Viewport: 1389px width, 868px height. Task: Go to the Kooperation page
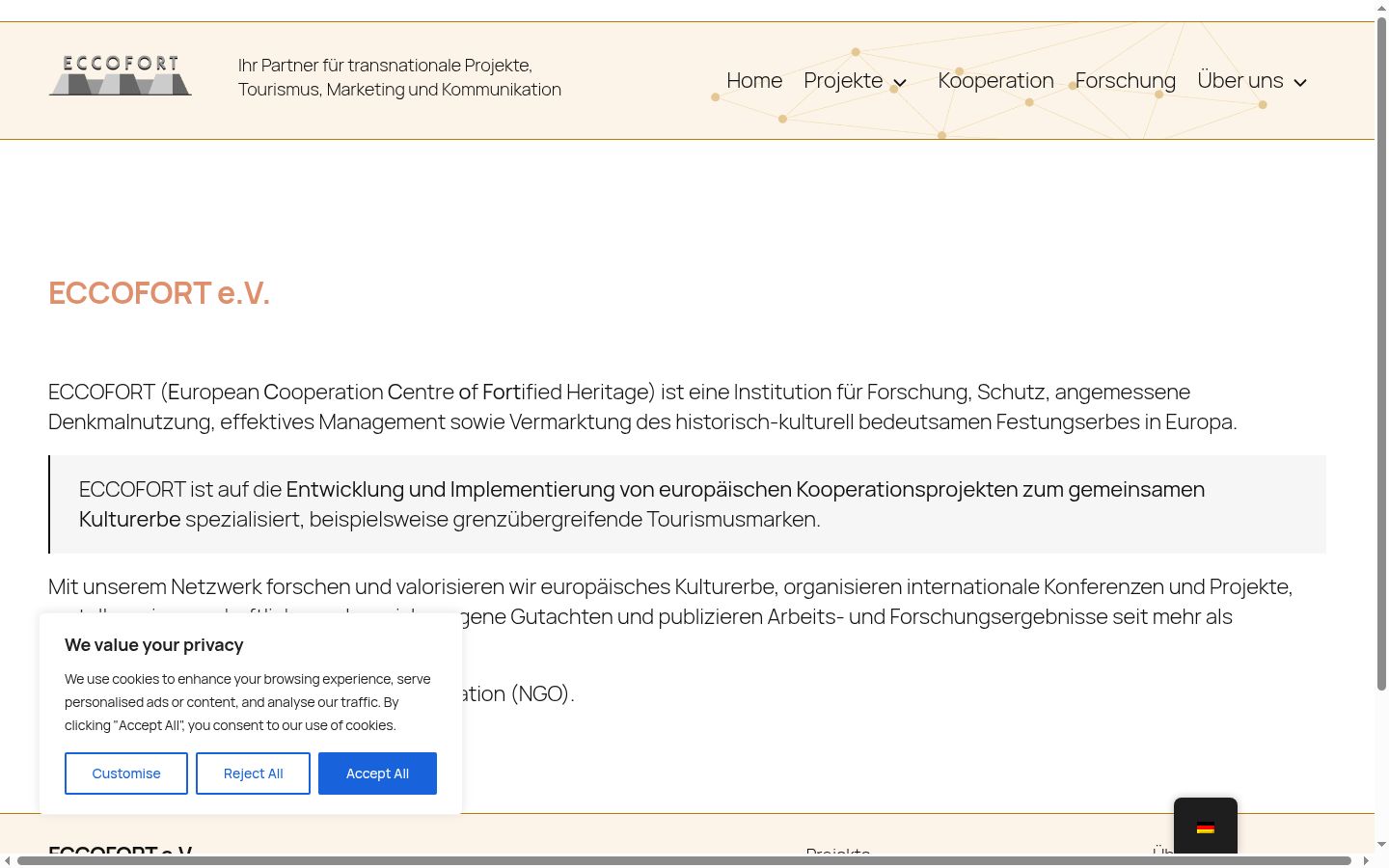click(x=995, y=80)
